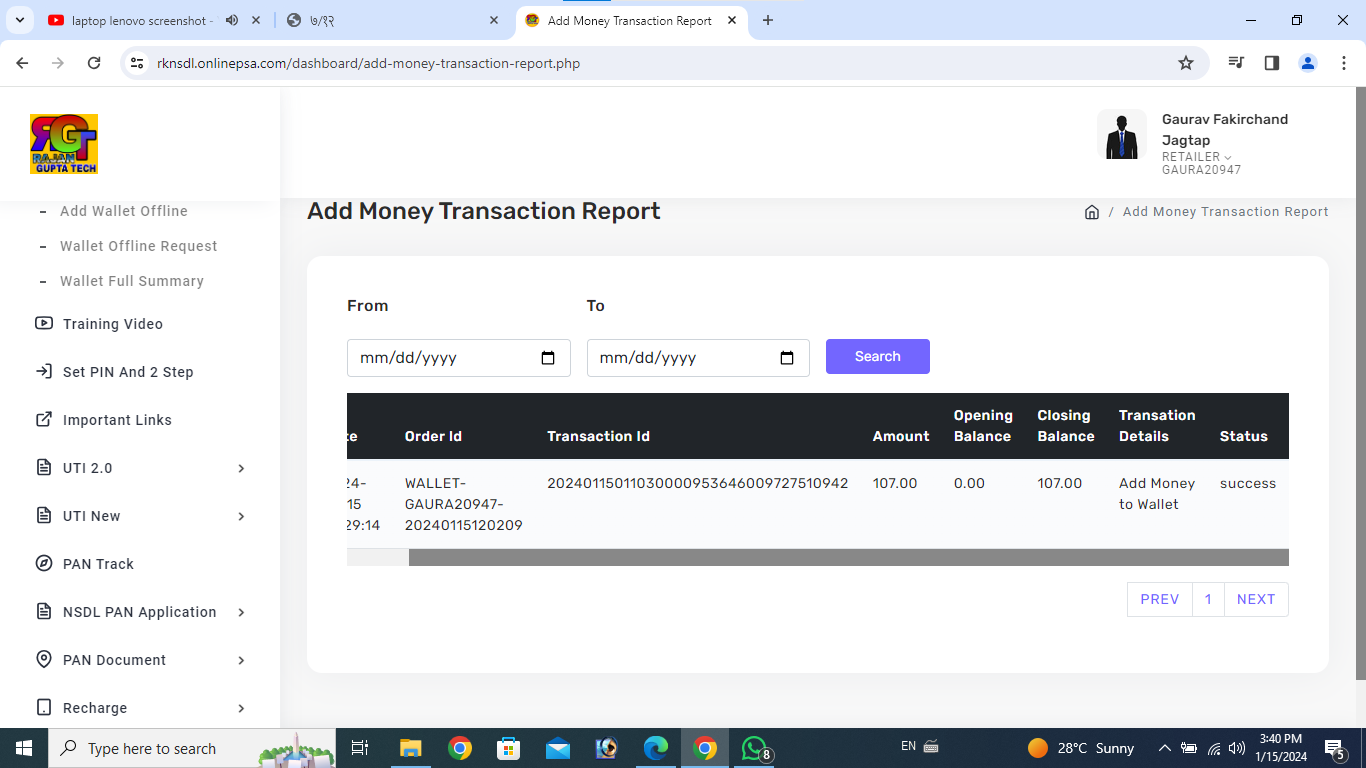Expand the Recharge menu chevron
This screenshot has height=768, width=1366.
(241, 708)
